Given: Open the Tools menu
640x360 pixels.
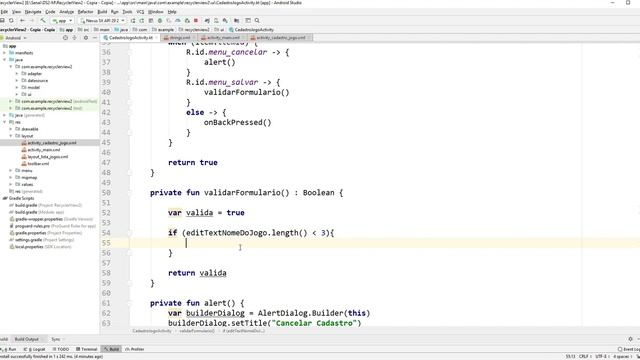Looking at the screenshot, I should coord(127,12).
